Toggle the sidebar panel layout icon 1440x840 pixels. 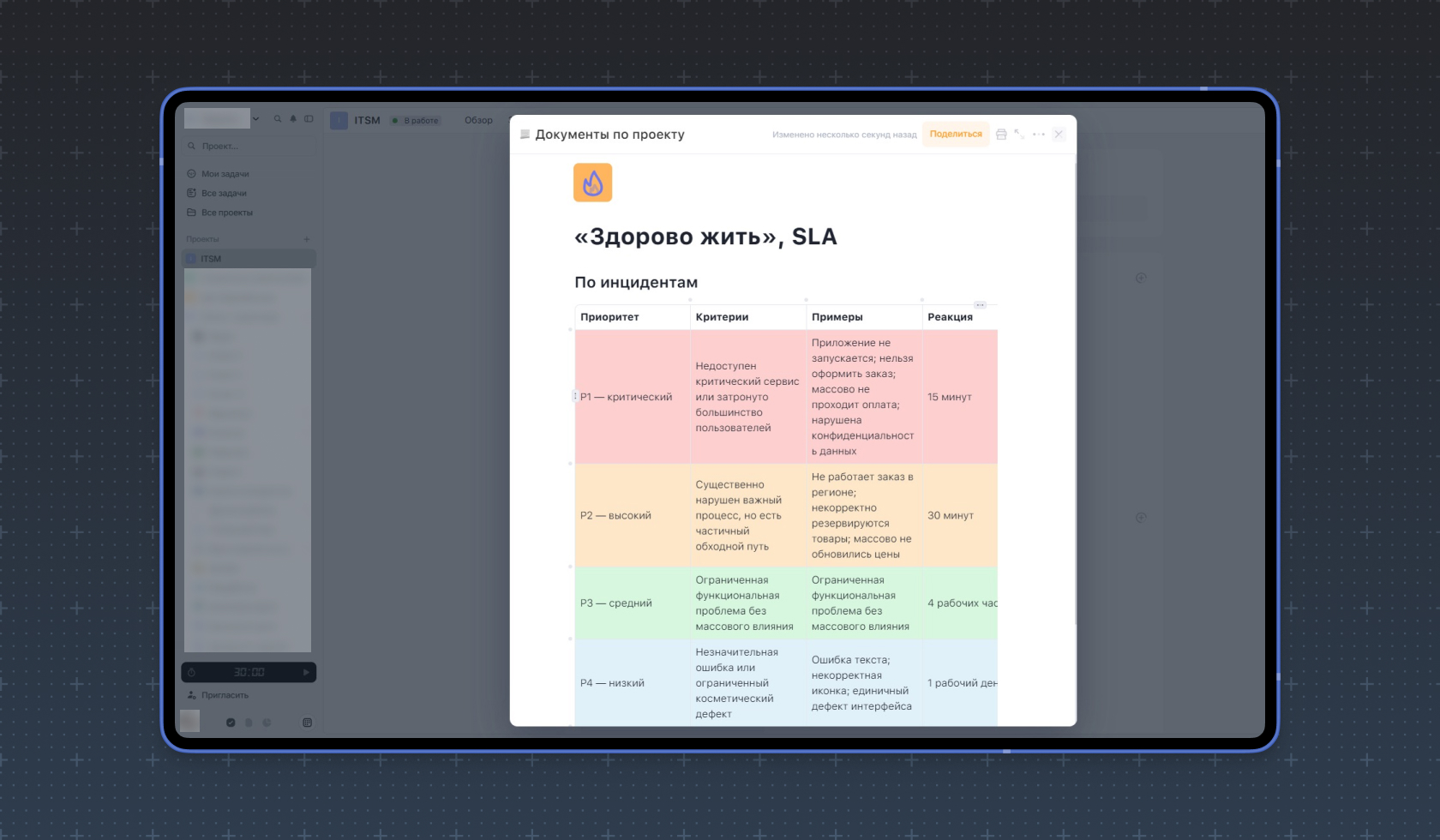coord(309,119)
